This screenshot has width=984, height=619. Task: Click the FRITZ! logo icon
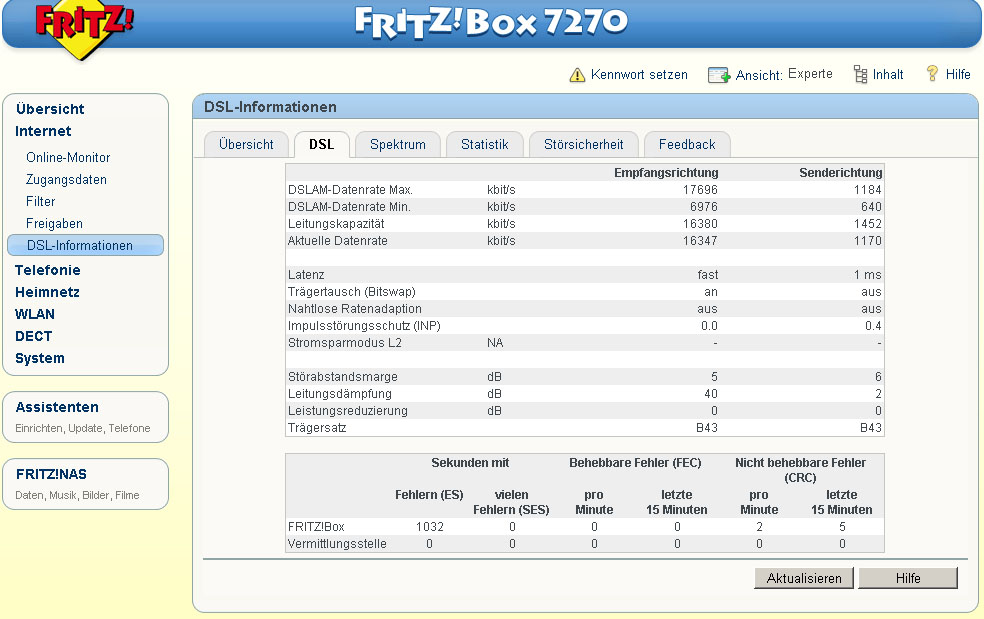[x=85, y=30]
